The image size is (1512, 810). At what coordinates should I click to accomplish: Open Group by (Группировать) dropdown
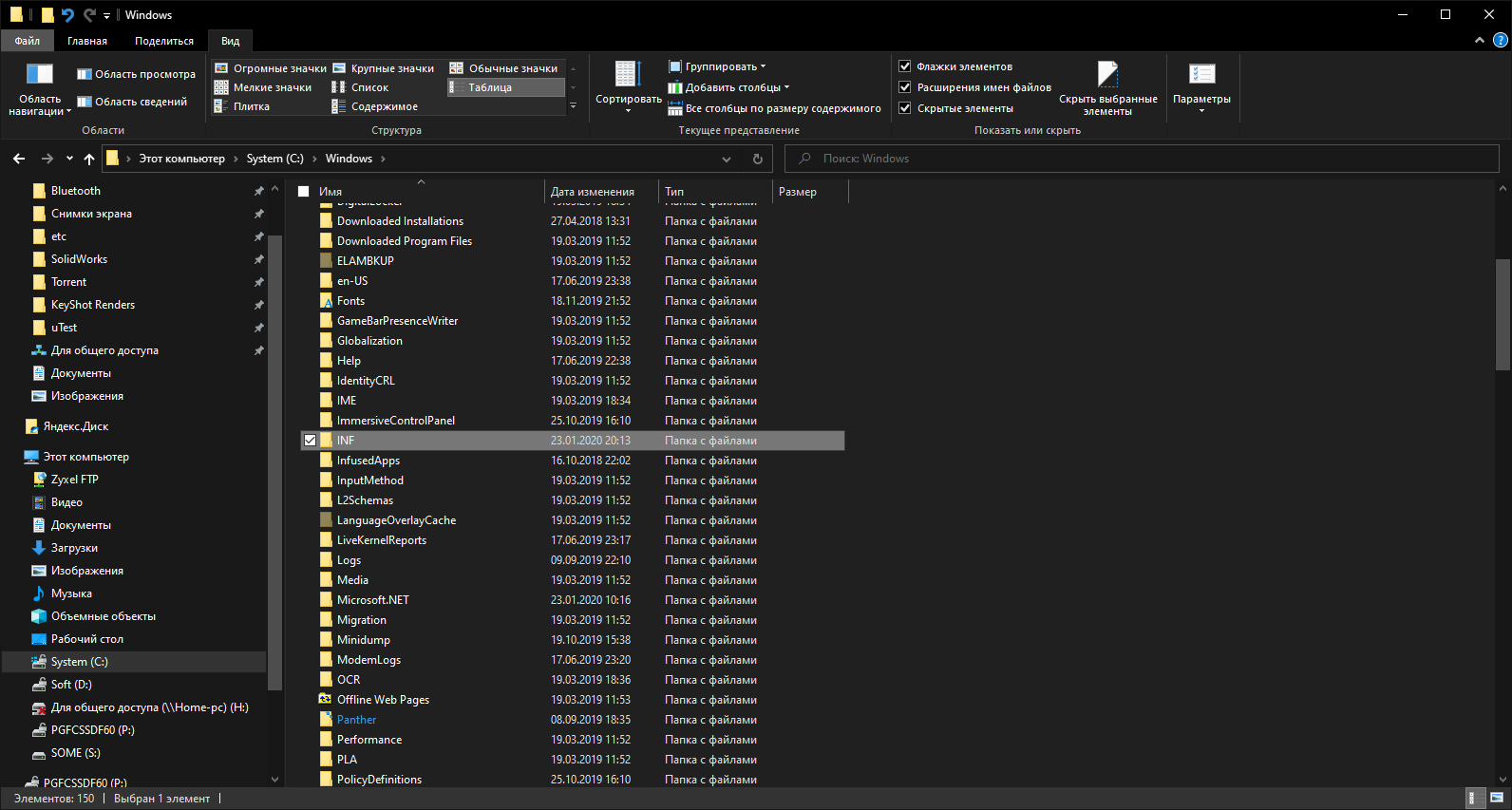tap(717, 66)
